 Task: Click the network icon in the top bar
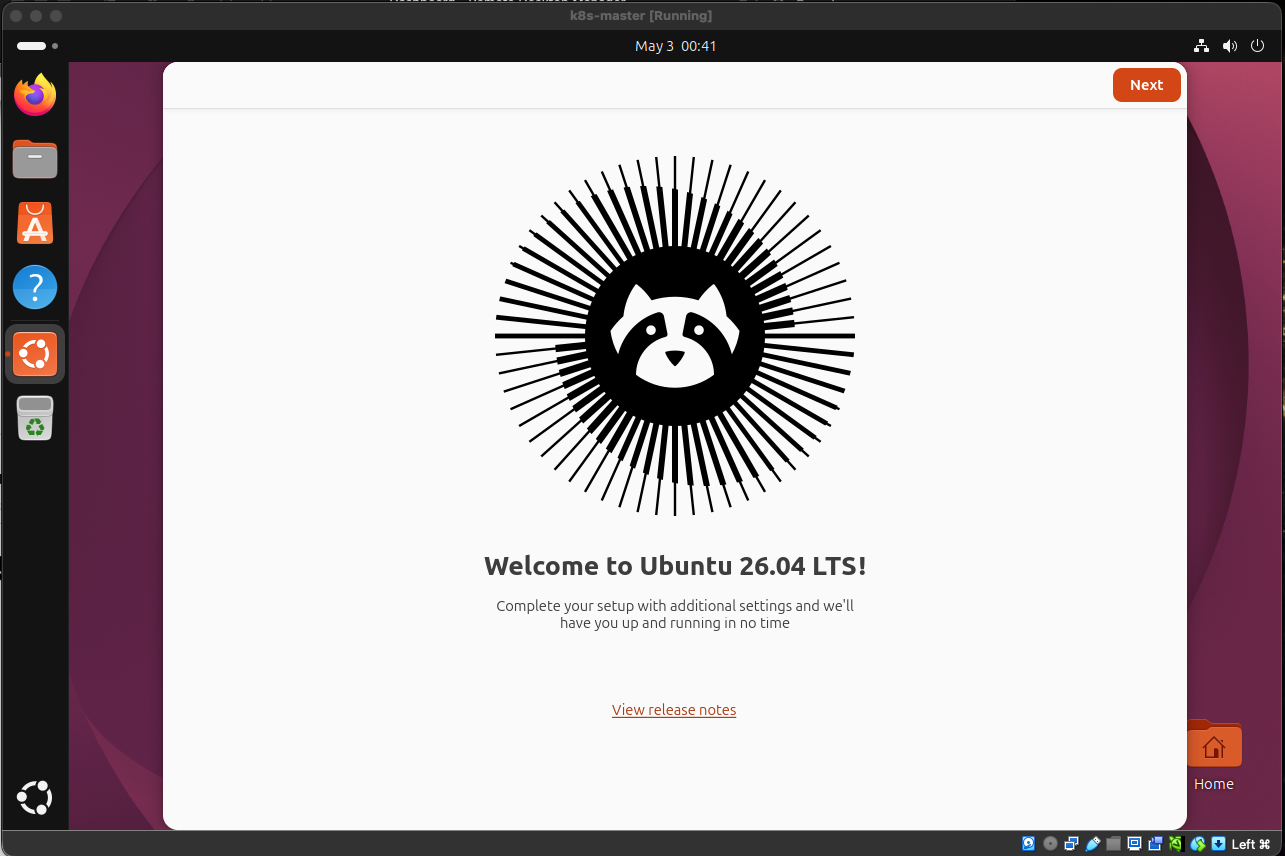(1202, 46)
